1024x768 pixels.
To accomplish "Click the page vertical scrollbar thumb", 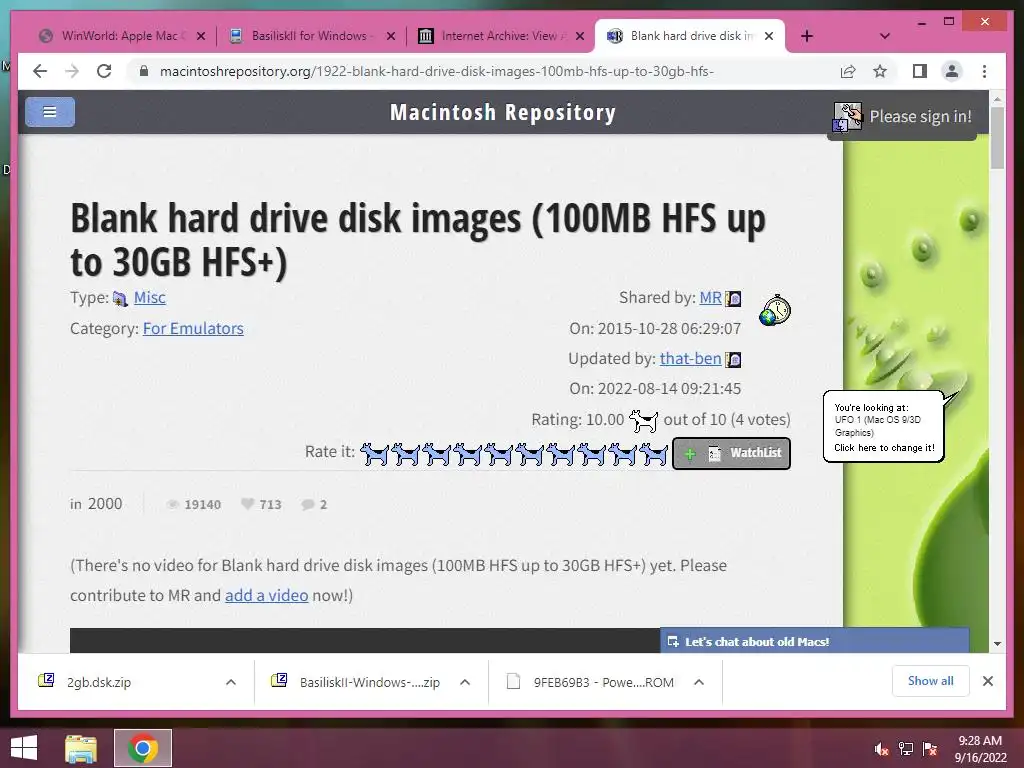I will click(x=997, y=138).
